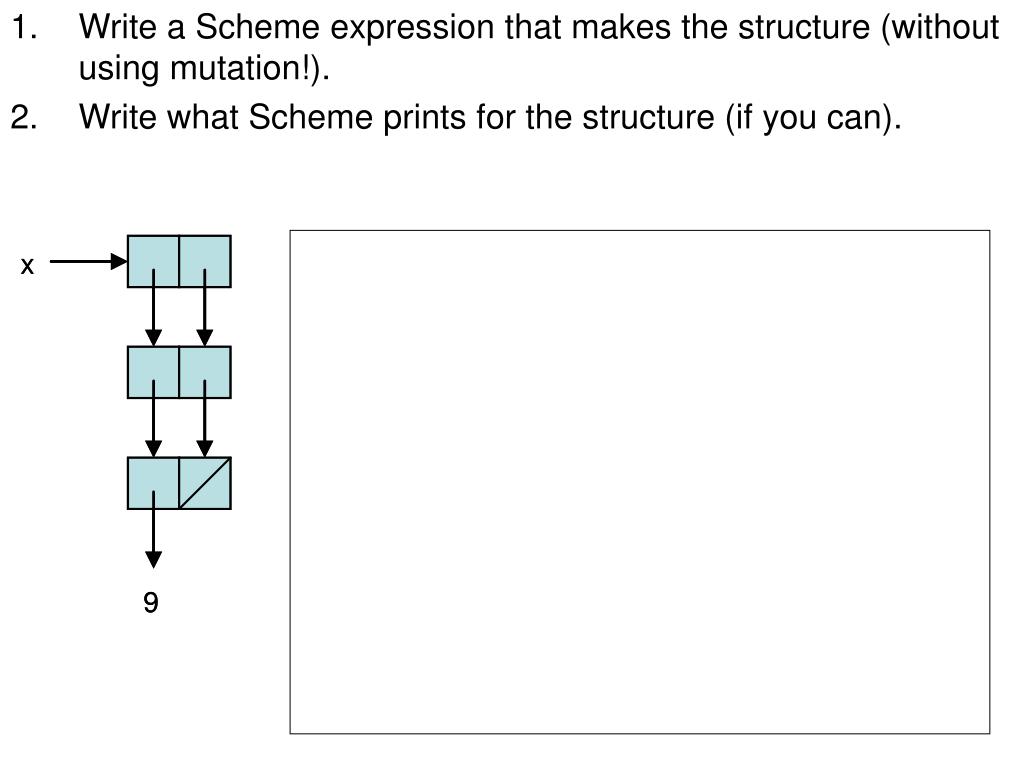Click the arrowhead pointing down to 9
Viewport: 1024px width, 768px height.
point(153,560)
